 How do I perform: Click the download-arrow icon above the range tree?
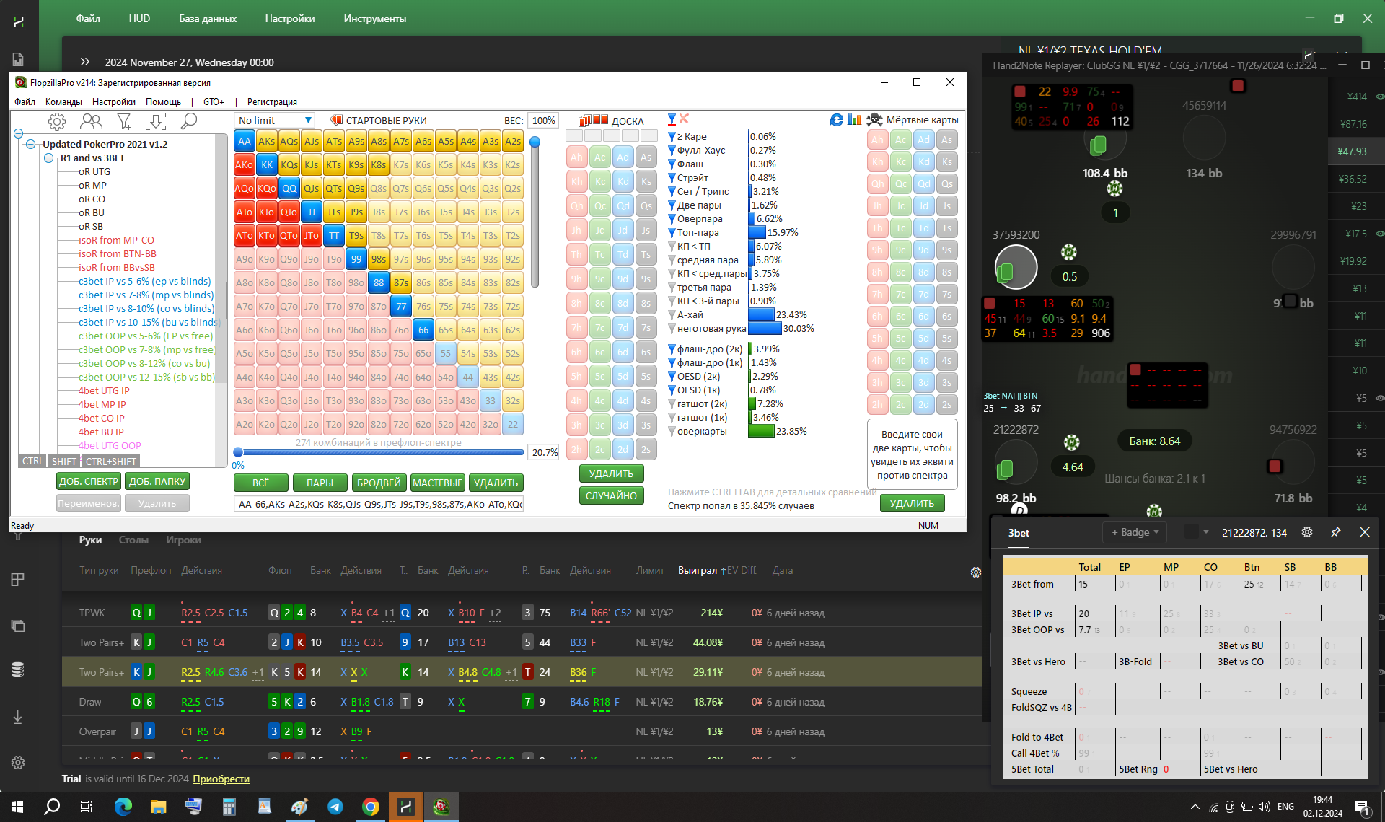click(156, 121)
